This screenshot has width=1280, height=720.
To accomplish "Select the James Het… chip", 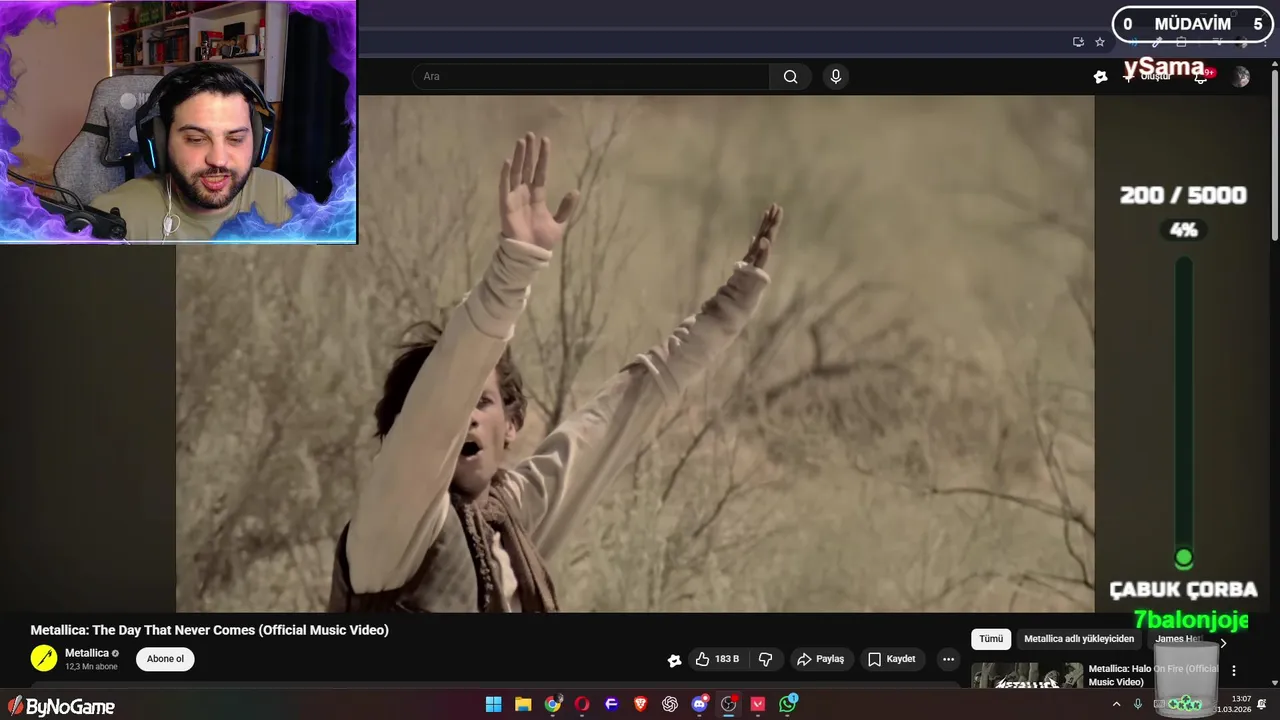I will click(1177, 639).
